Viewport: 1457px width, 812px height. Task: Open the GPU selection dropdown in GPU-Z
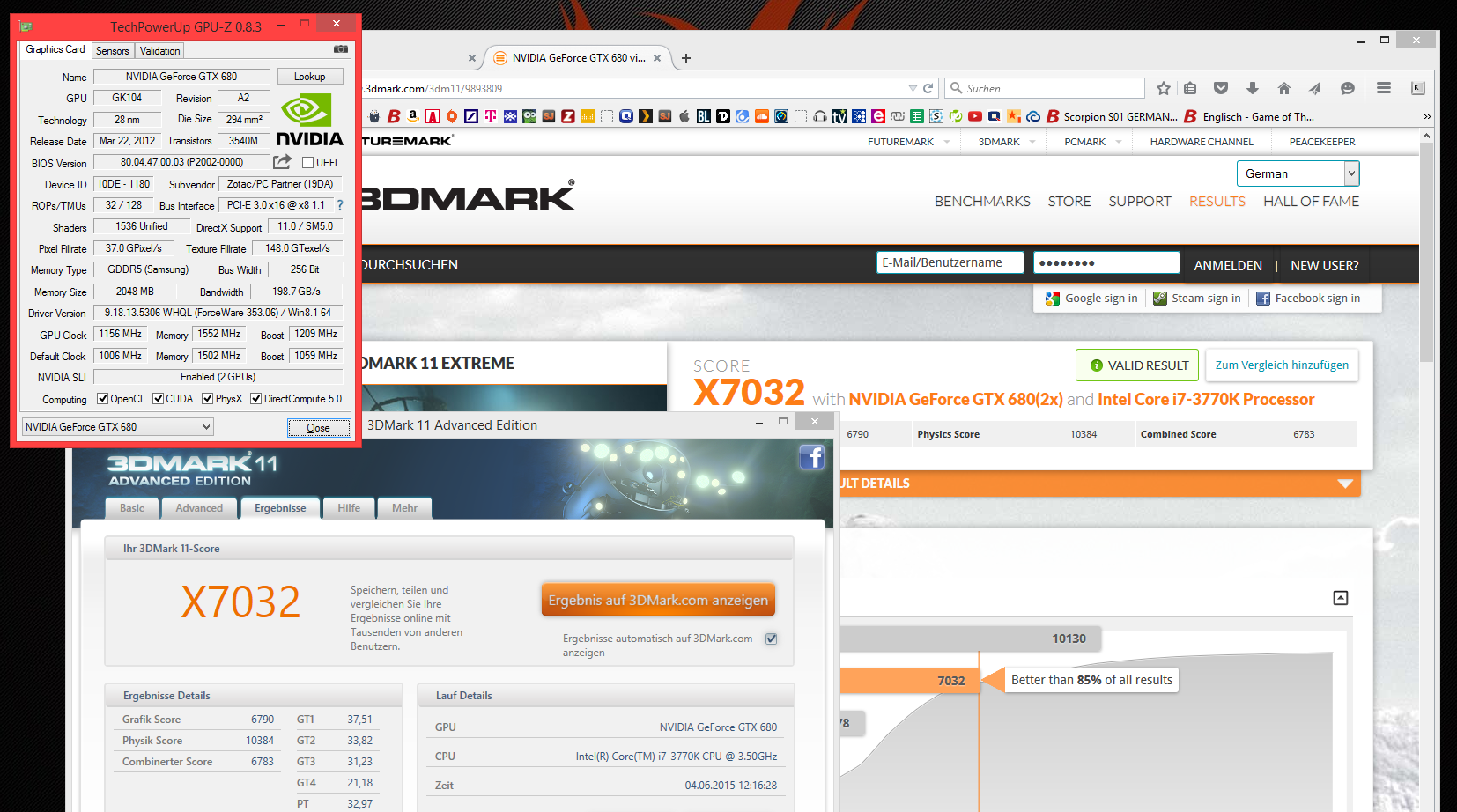[x=117, y=427]
